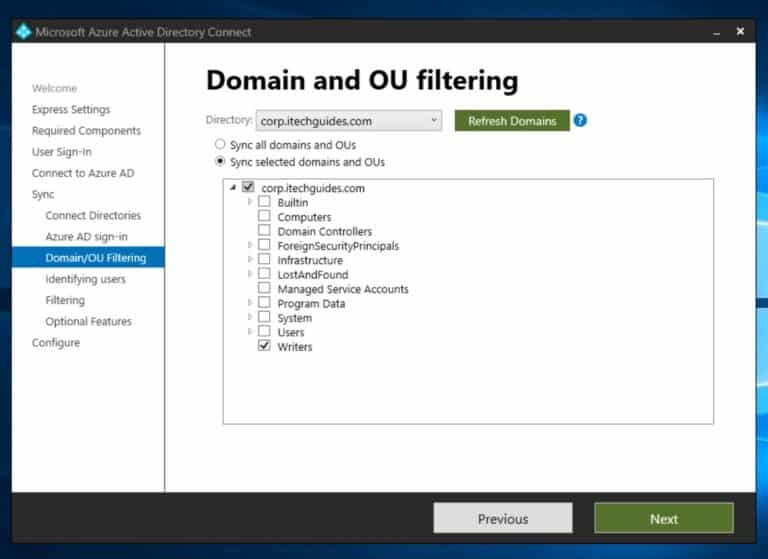This screenshot has height=559, width=768.
Task: Open Express Settings in the sidebar
Action: (71, 109)
